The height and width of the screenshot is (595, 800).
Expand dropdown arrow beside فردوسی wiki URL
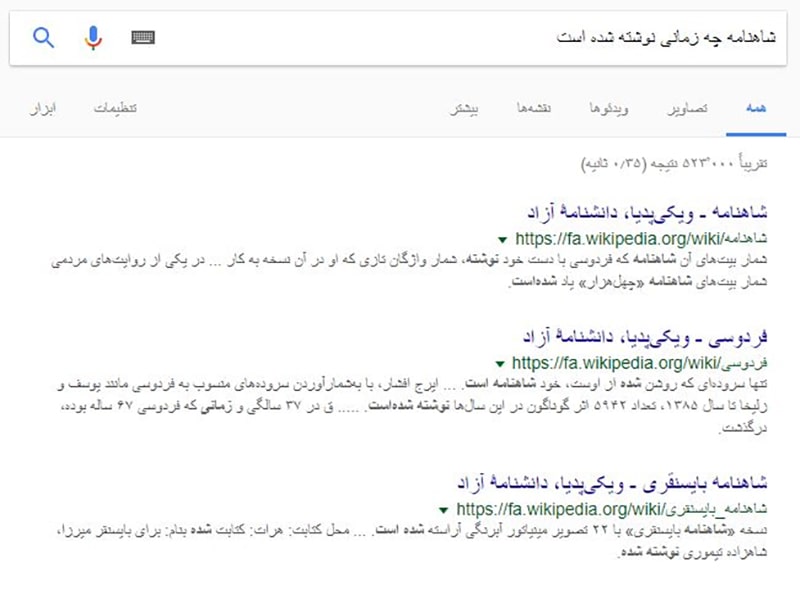(500, 364)
